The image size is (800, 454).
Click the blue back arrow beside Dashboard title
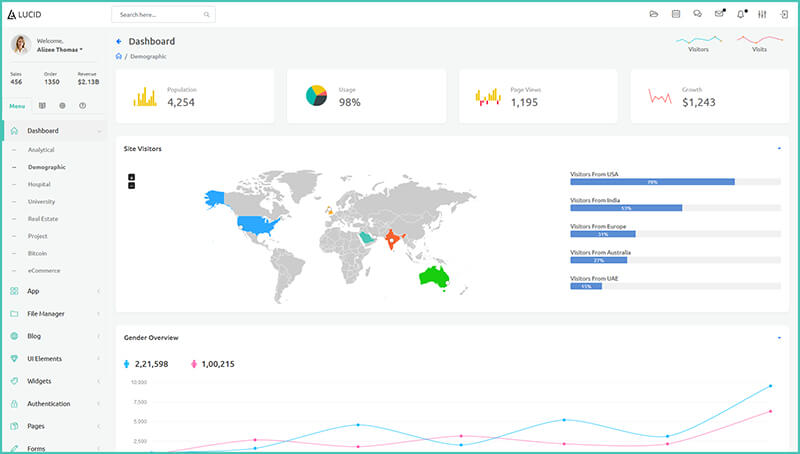pyautogui.click(x=119, y=42)
